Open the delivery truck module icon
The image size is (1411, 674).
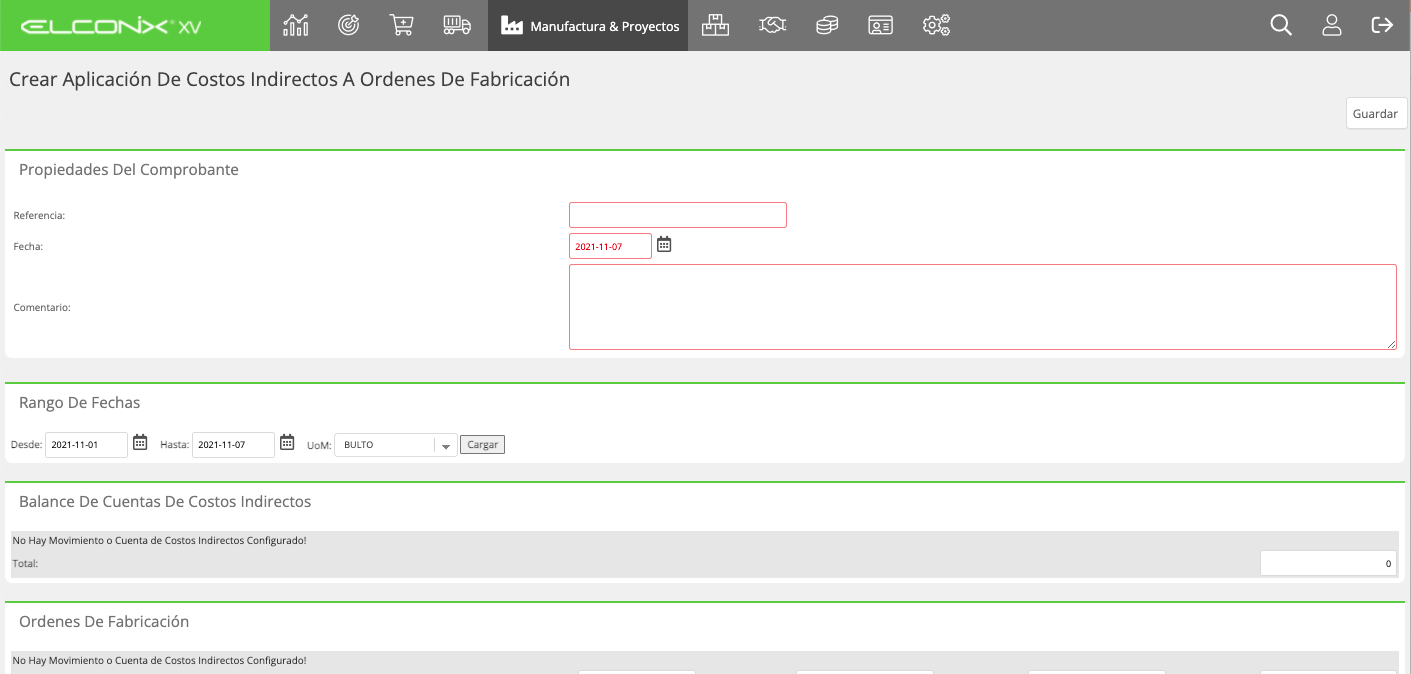[x=457, y=25]
